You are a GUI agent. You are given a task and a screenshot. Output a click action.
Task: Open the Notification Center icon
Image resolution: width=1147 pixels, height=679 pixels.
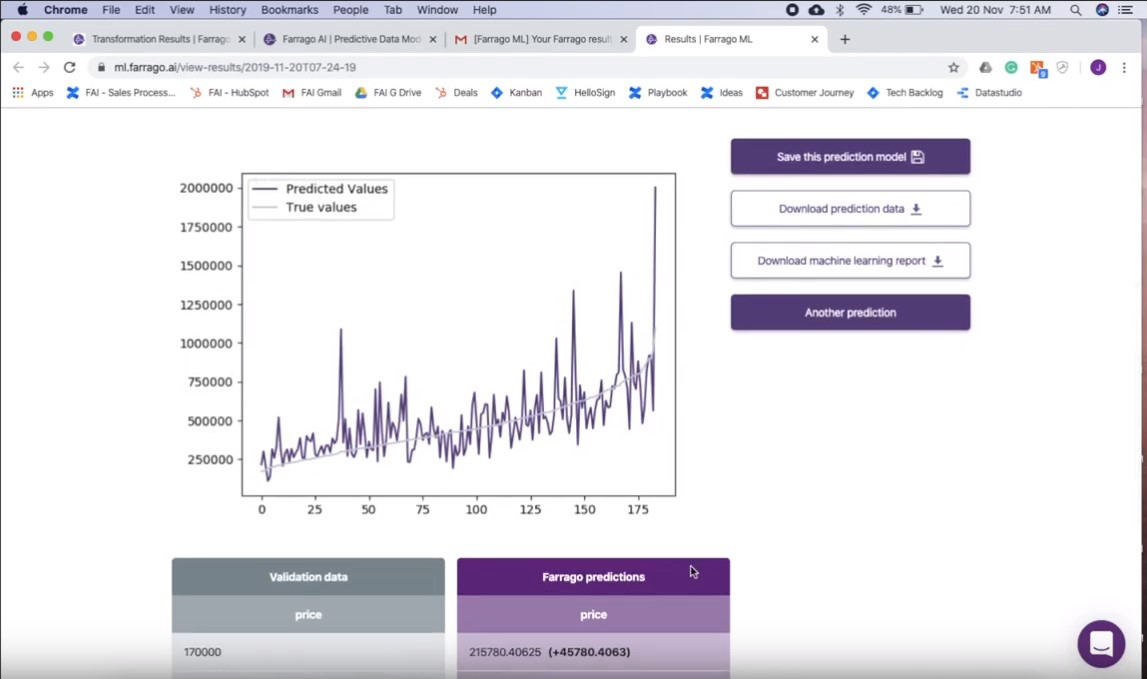[1126, 10]
